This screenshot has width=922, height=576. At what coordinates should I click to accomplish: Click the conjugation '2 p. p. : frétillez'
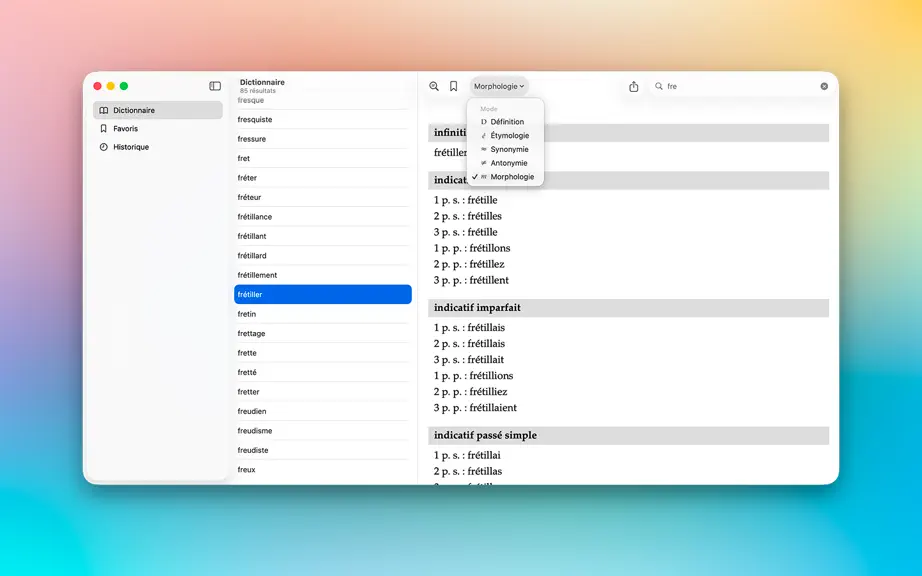pos(469,264)
